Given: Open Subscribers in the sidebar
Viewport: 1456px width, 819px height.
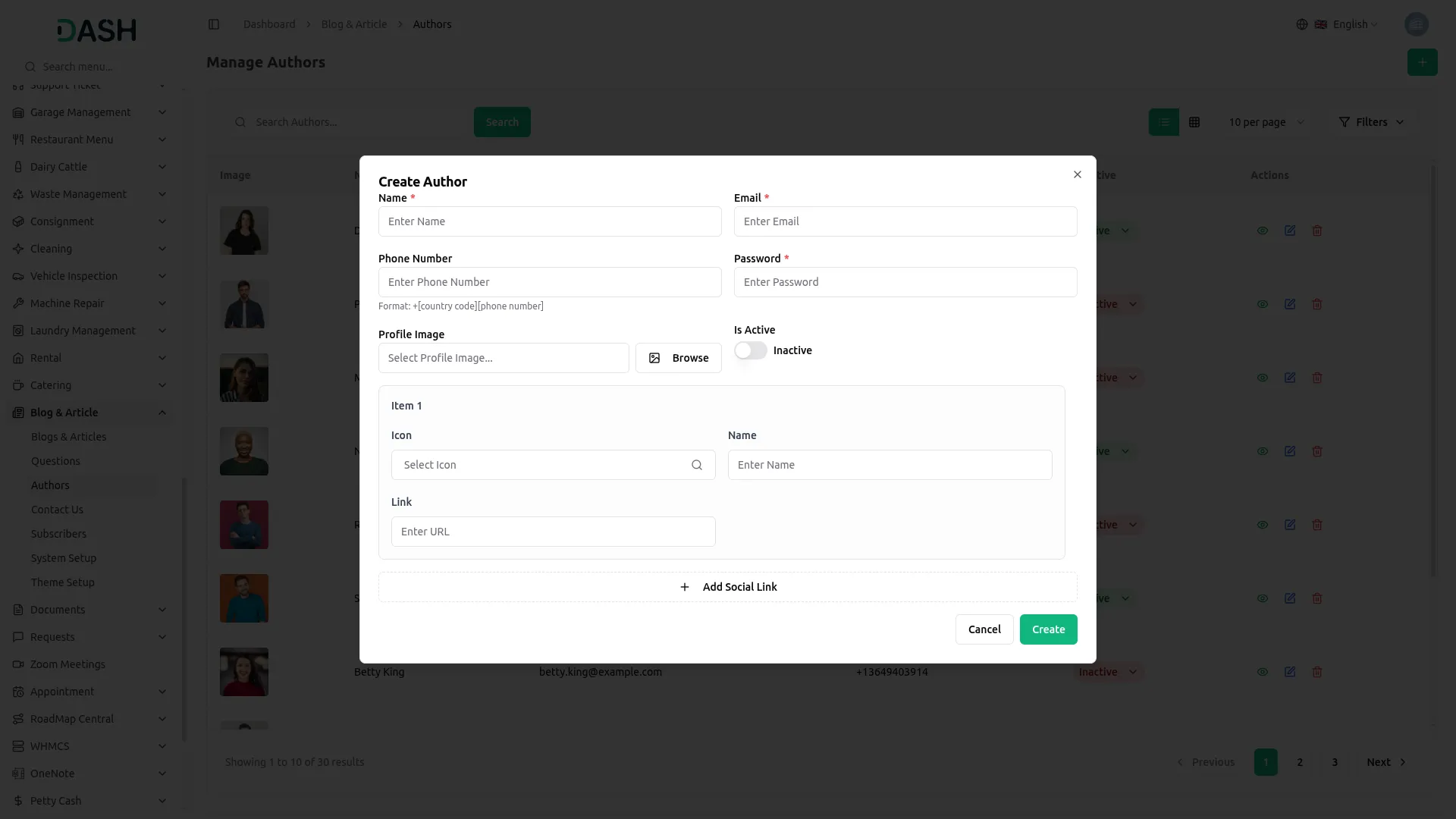Looking at the screenshot, I should coord(58,534).
